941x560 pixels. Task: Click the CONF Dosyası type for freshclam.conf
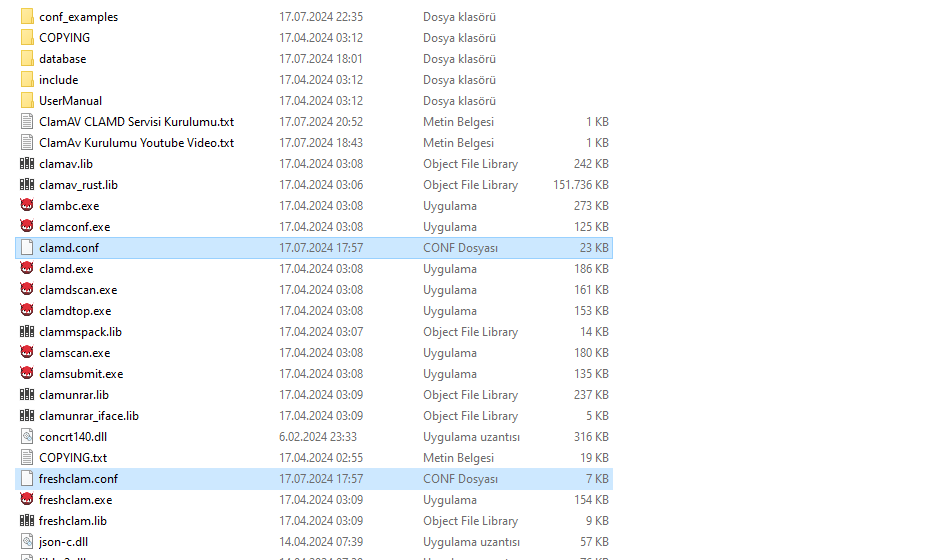tap(460, 479)
